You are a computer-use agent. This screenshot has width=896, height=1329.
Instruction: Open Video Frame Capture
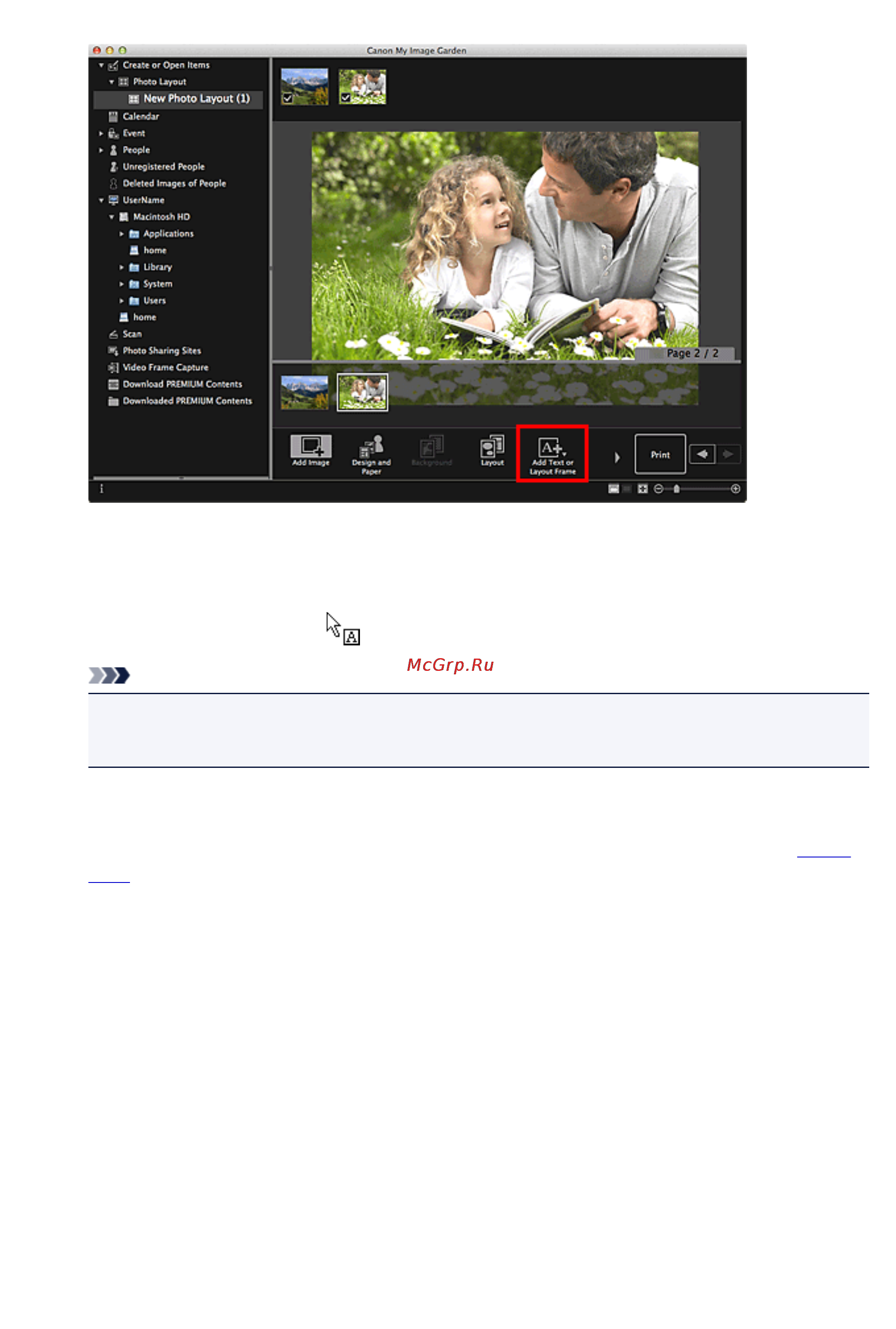click(165, 367)
